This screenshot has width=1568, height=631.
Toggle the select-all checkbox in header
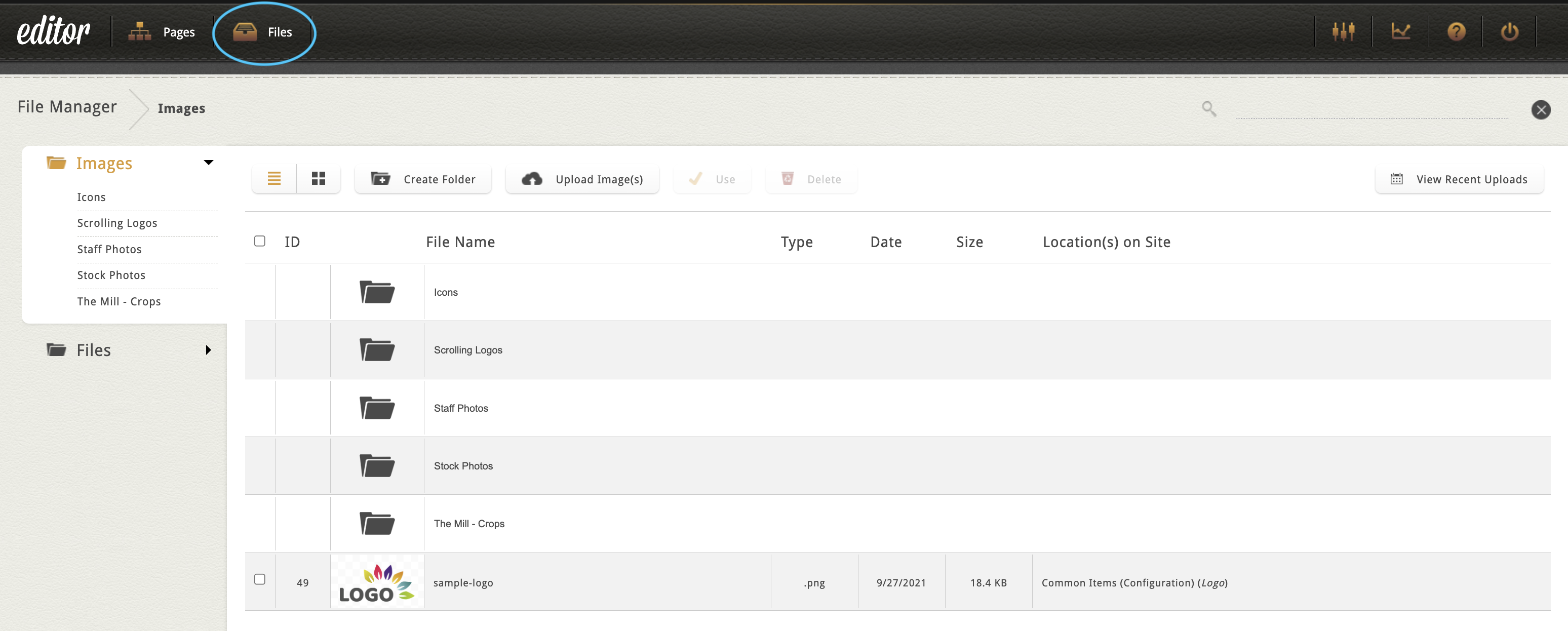point(260,242)
